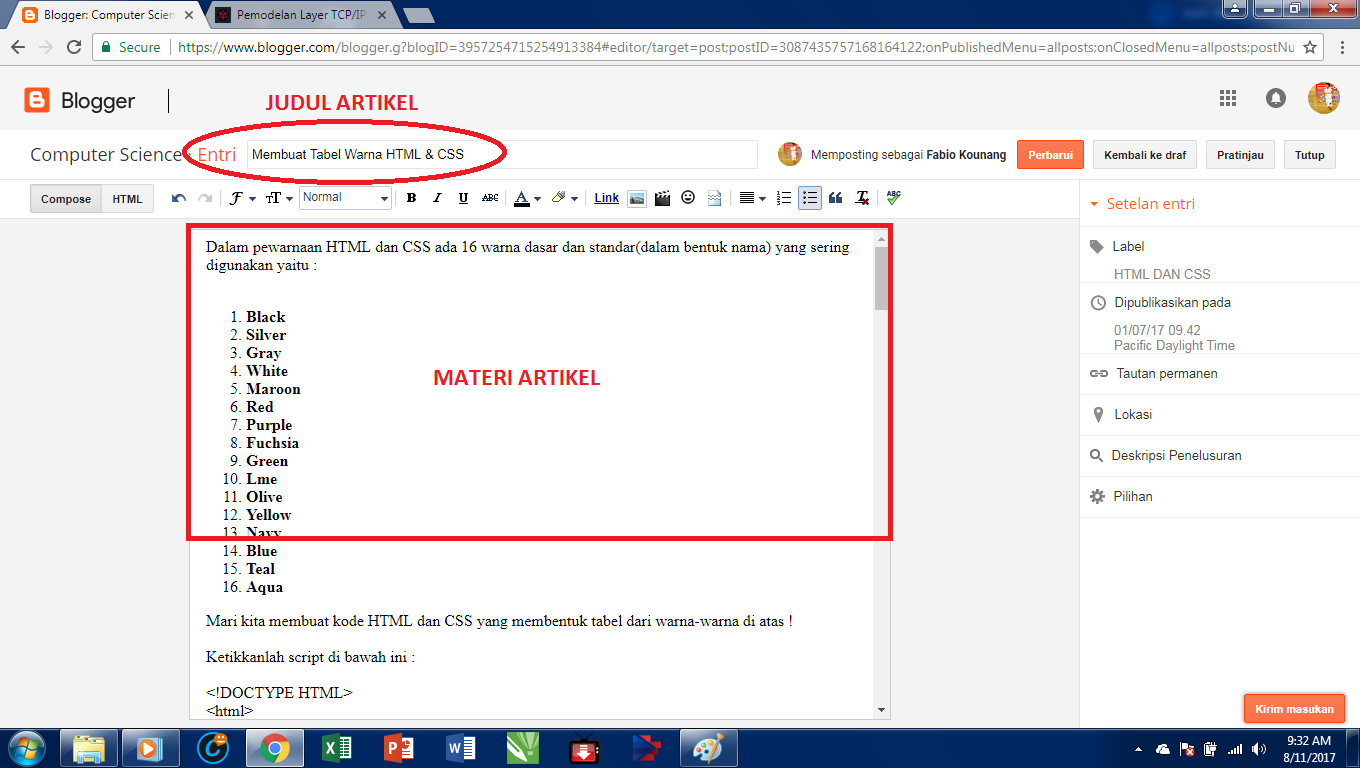The height and width of the screenshot is (768, 1360).
Task: Insert a video using the film icon
Action: [x=662, y=197]
